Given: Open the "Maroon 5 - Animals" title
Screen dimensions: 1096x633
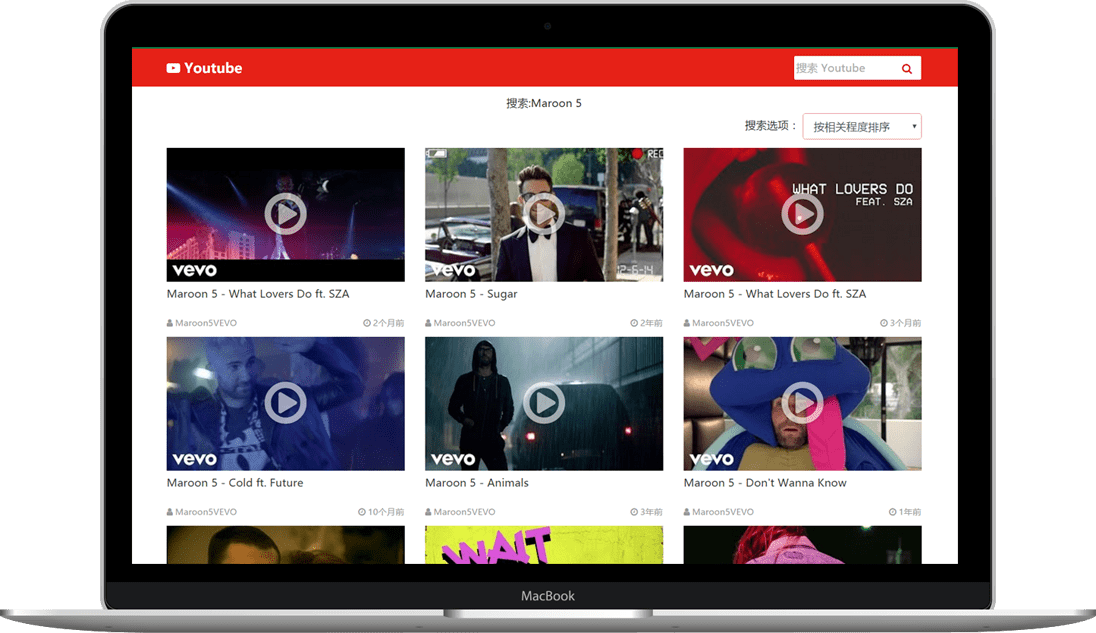Looking at the screenshot, I should pos(477,483).
